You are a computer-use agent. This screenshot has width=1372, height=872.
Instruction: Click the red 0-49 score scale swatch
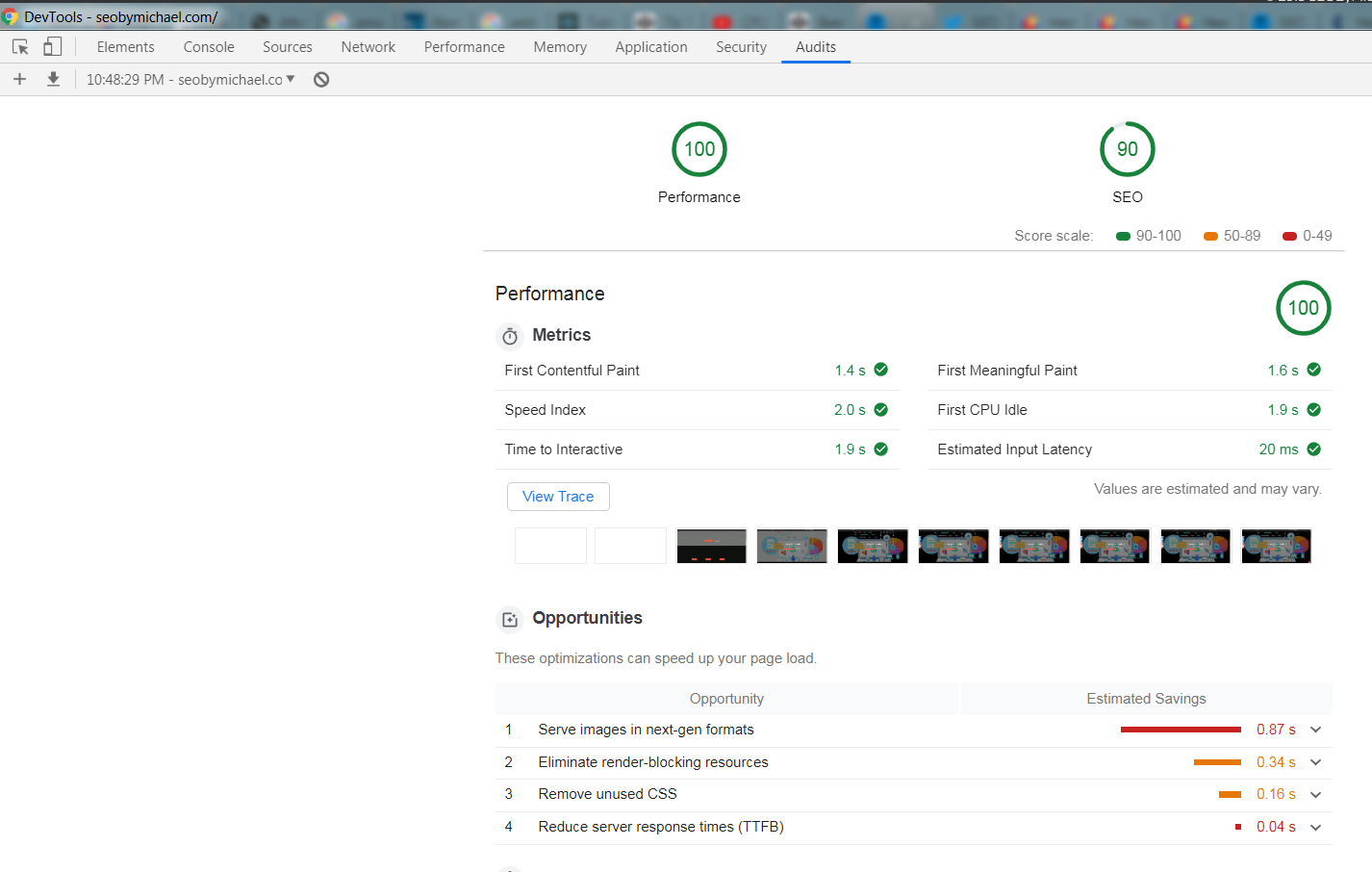pos(1290,236)
